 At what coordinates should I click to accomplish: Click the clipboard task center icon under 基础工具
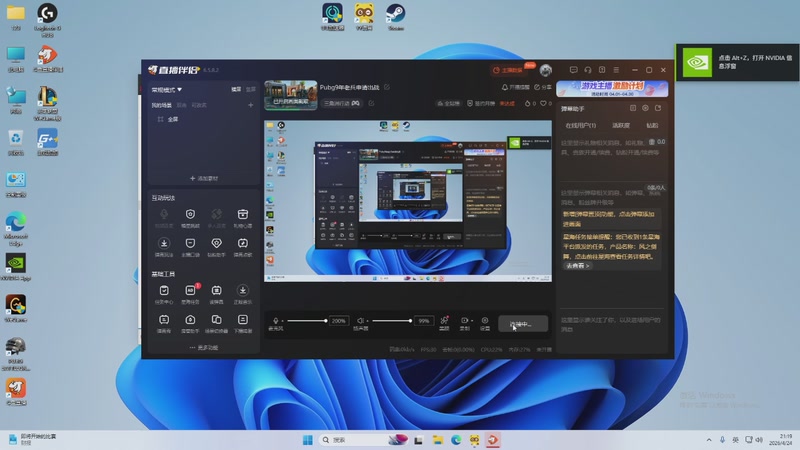[x=164, y=290]
